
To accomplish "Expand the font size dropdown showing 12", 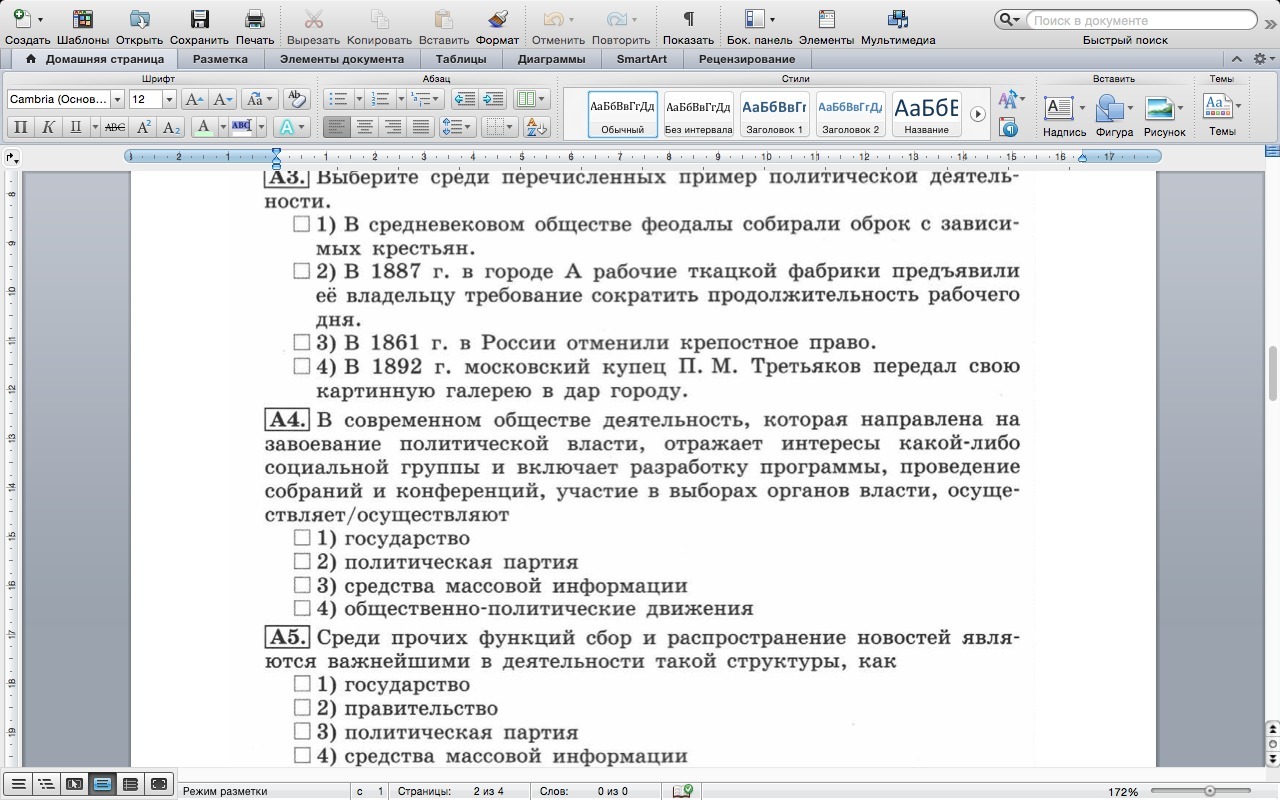I will 169,99.
